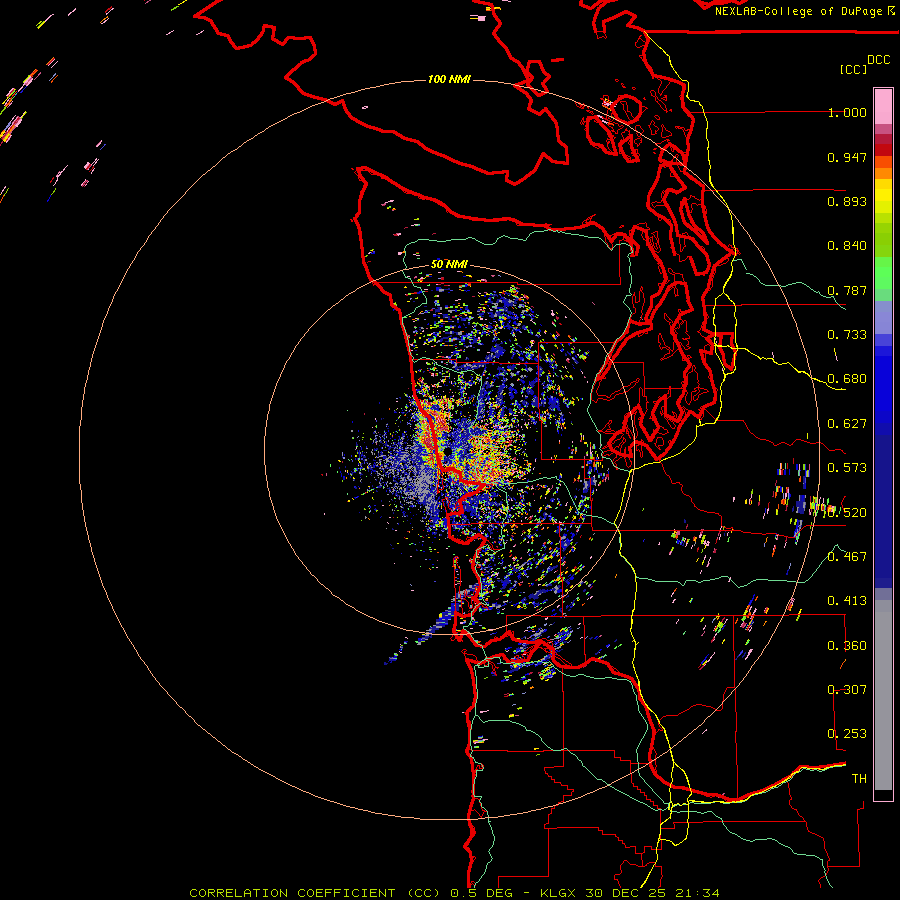Click the TH threshold label
The image size is (900, 900).
pyautogui.click(x=859, y=778)
